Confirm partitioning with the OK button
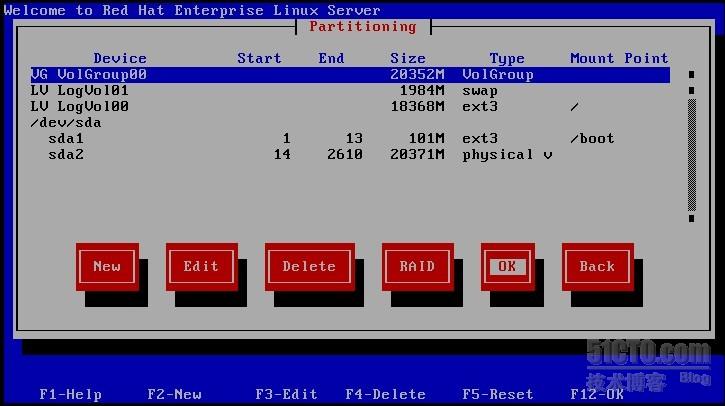This screenshot has width=725, height=406. click(x=508, y=267)
